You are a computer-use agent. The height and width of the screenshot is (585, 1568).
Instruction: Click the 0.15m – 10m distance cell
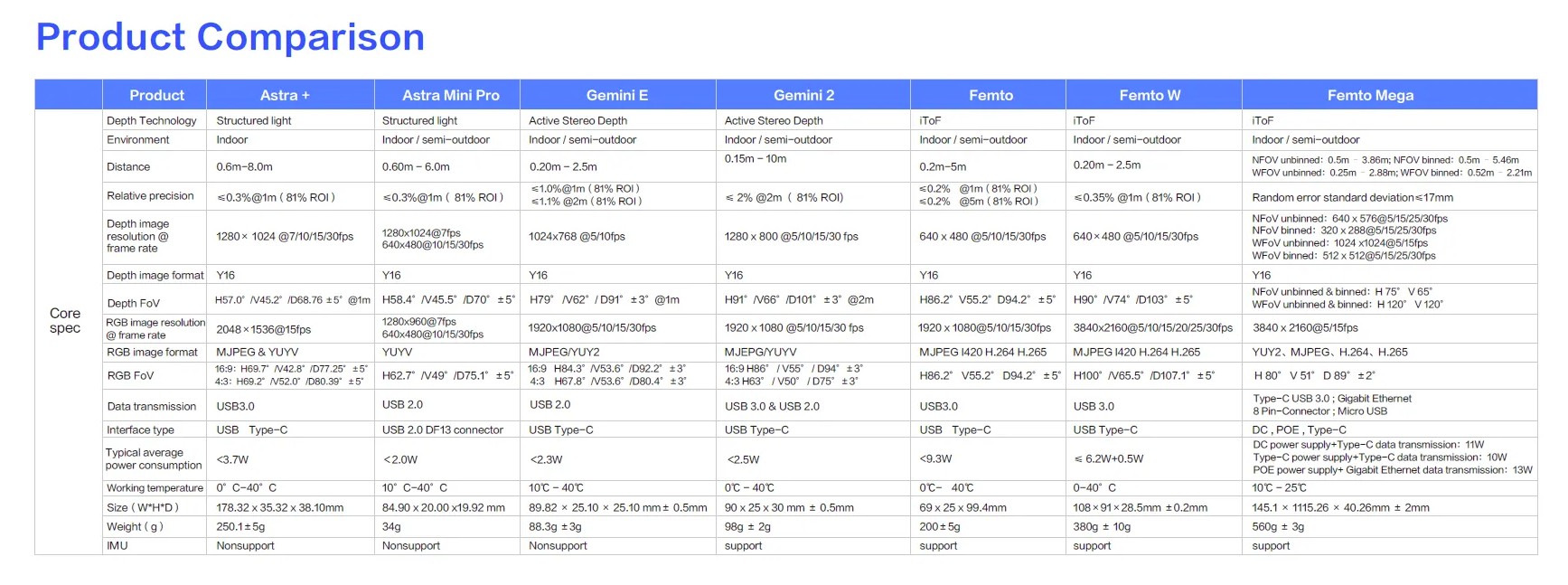coord(756,159)
